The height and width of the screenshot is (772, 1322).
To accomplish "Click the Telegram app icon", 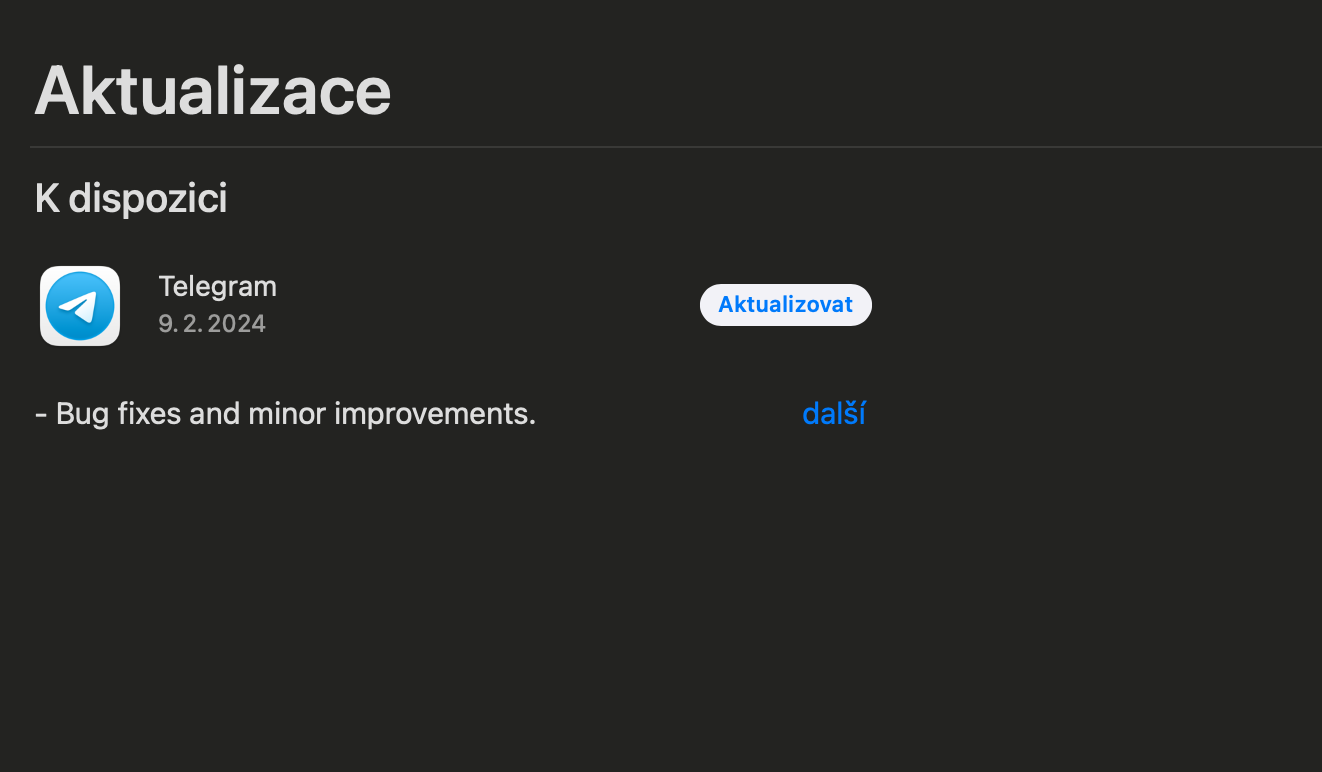I will click(x=80, y=305).
